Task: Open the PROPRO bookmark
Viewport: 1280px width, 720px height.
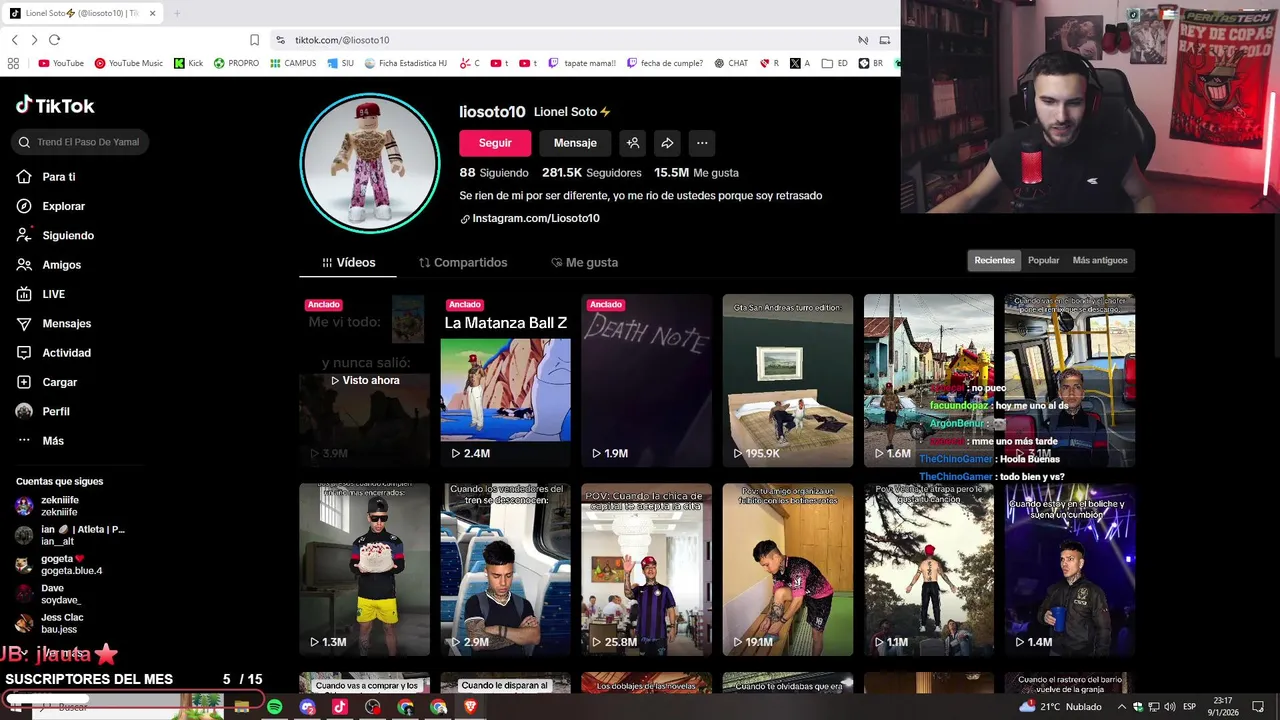Action: point(236,63)
